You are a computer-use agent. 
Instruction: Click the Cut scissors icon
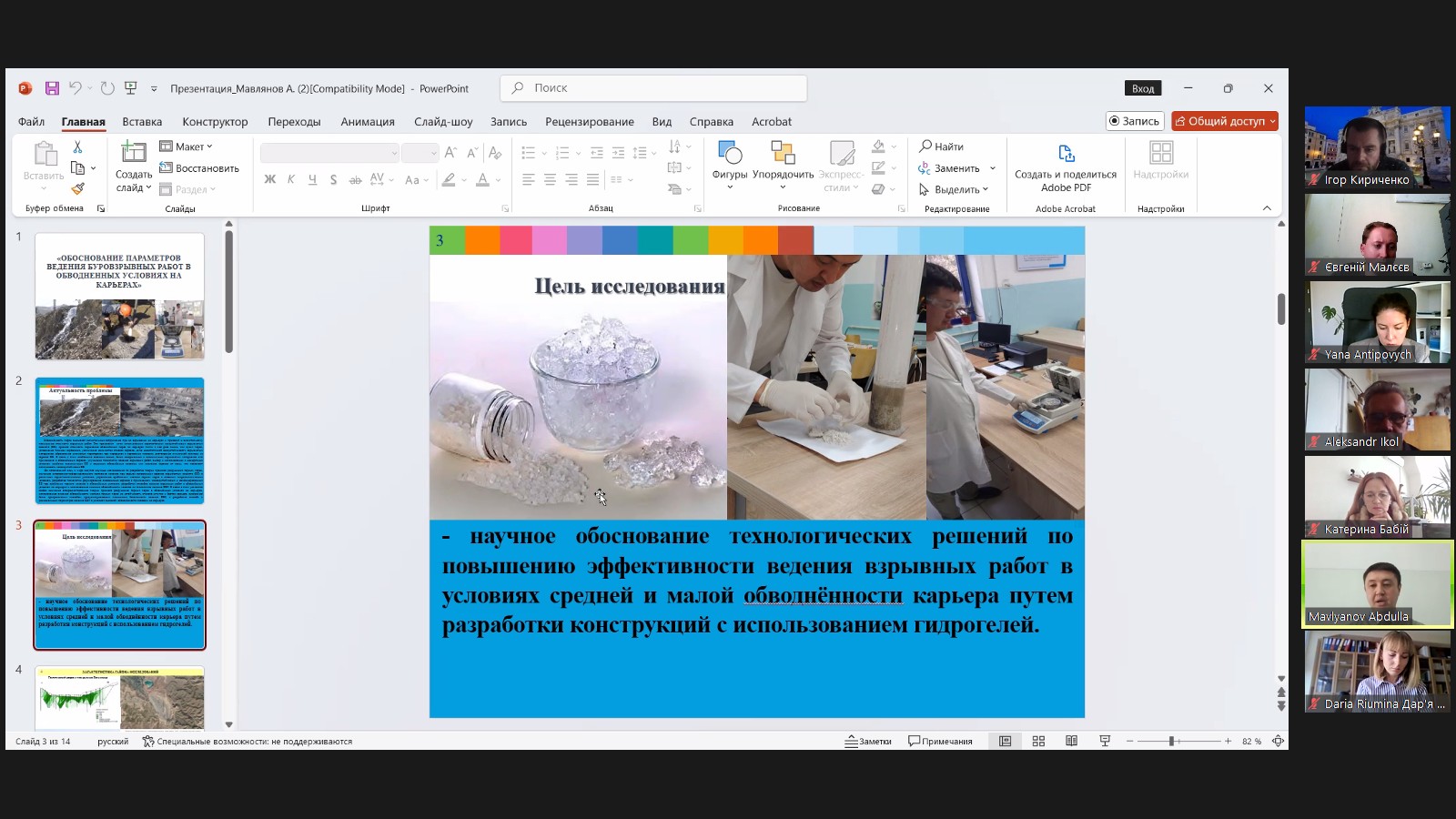77,147
